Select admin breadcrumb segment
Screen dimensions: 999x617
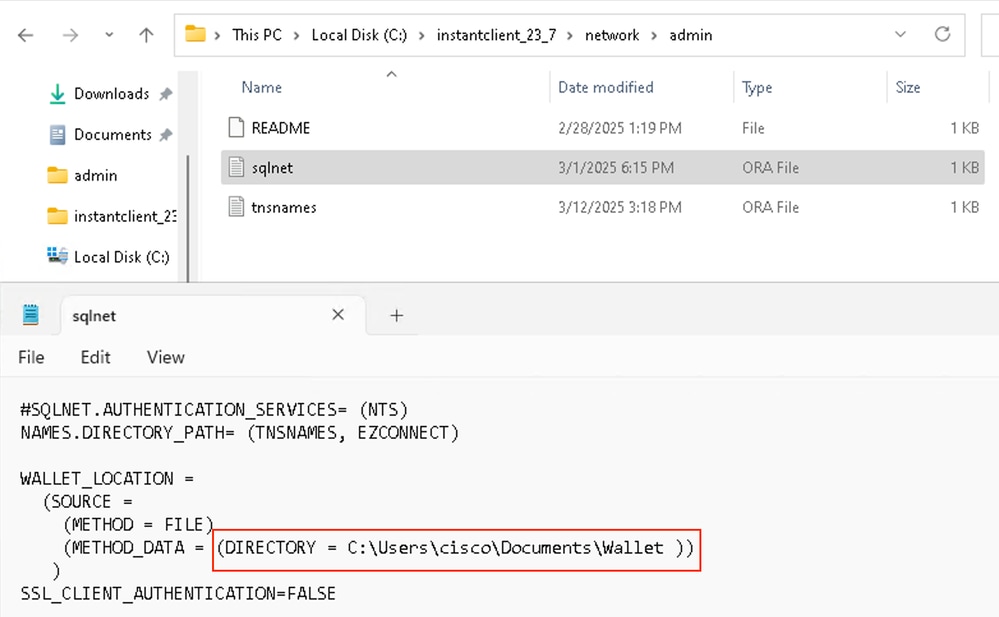pos(691,35)
